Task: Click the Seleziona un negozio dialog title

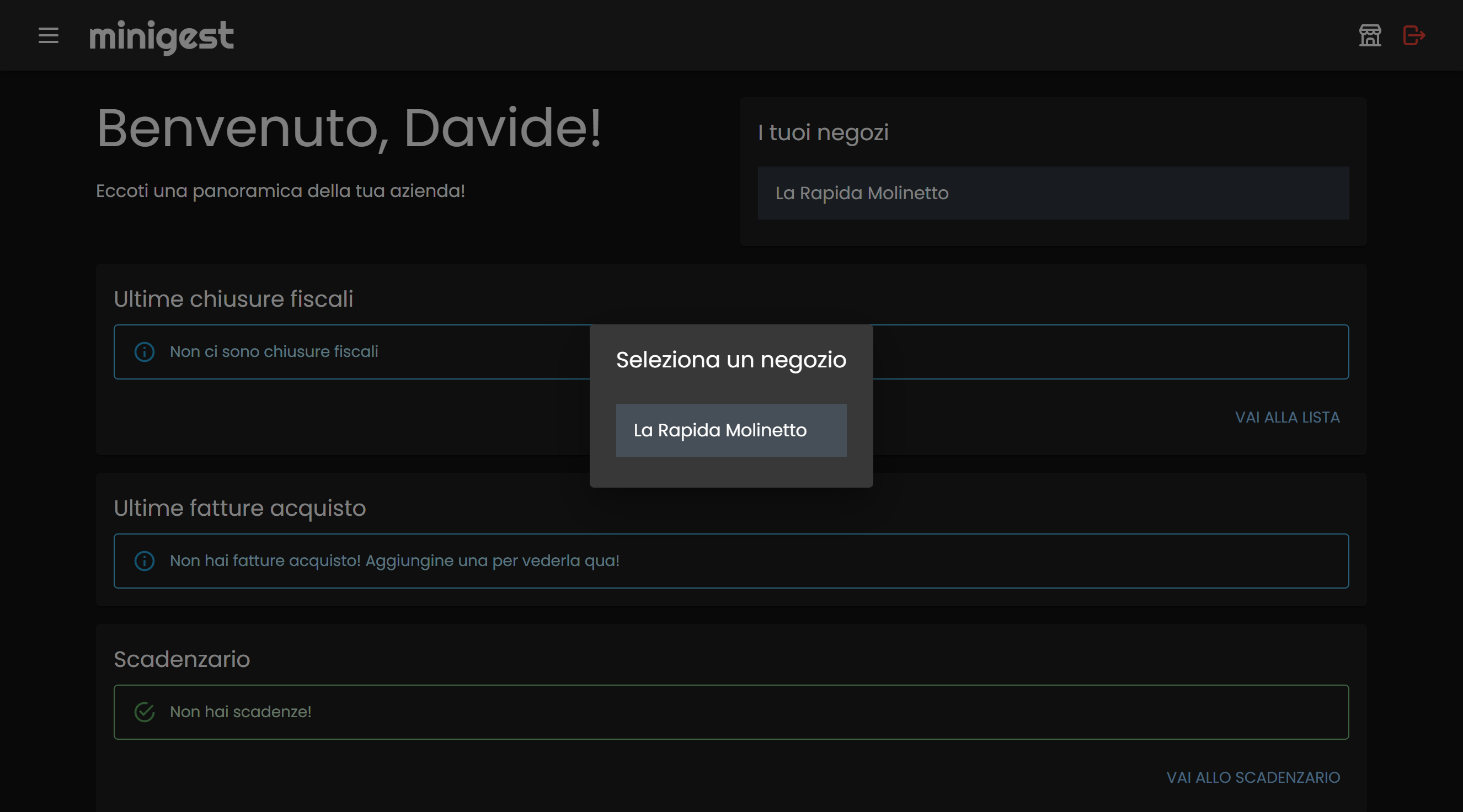Action: pyautogui.click(x=731, y=360)
